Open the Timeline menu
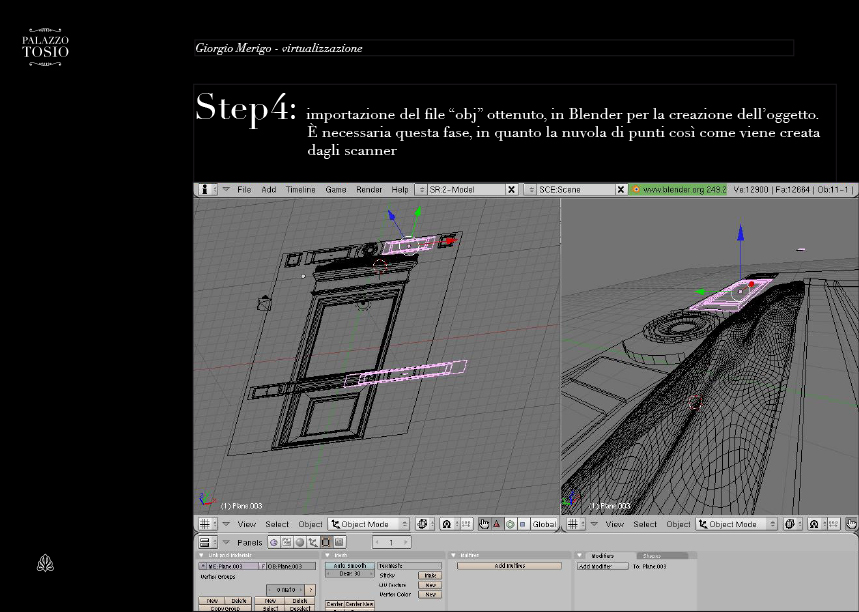The image size is (859, 612). point(300,190)
